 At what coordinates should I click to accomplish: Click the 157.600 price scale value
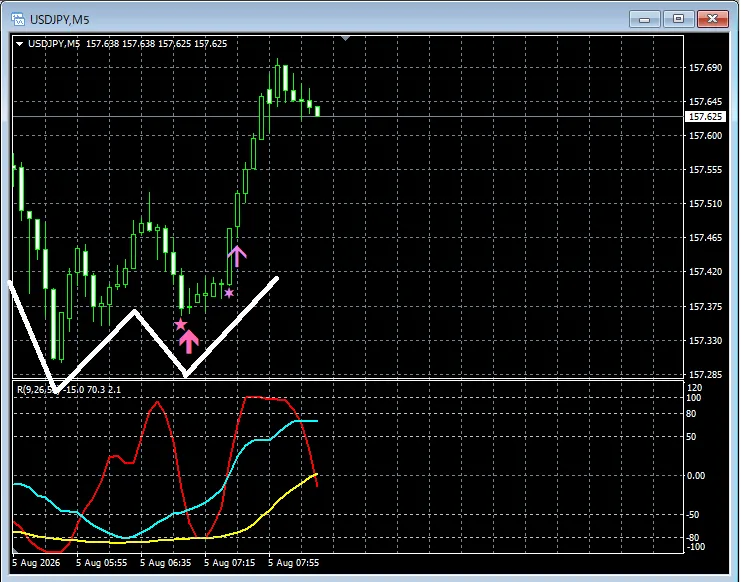[x=706, y=136]
